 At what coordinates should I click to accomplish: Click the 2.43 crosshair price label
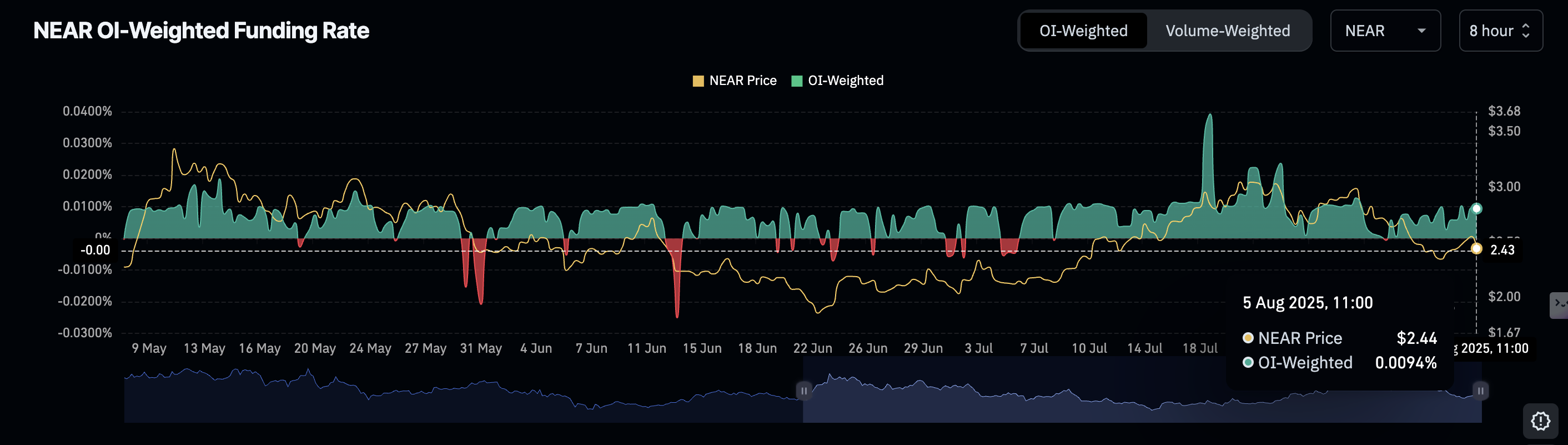pyautogui.click(x=1502, y=249)
